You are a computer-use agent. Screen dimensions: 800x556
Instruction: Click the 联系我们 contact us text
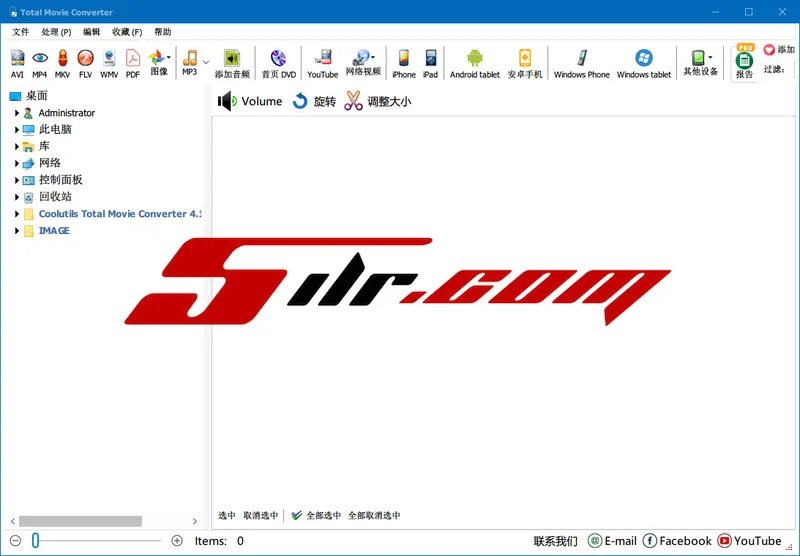(x=556, y=541)
